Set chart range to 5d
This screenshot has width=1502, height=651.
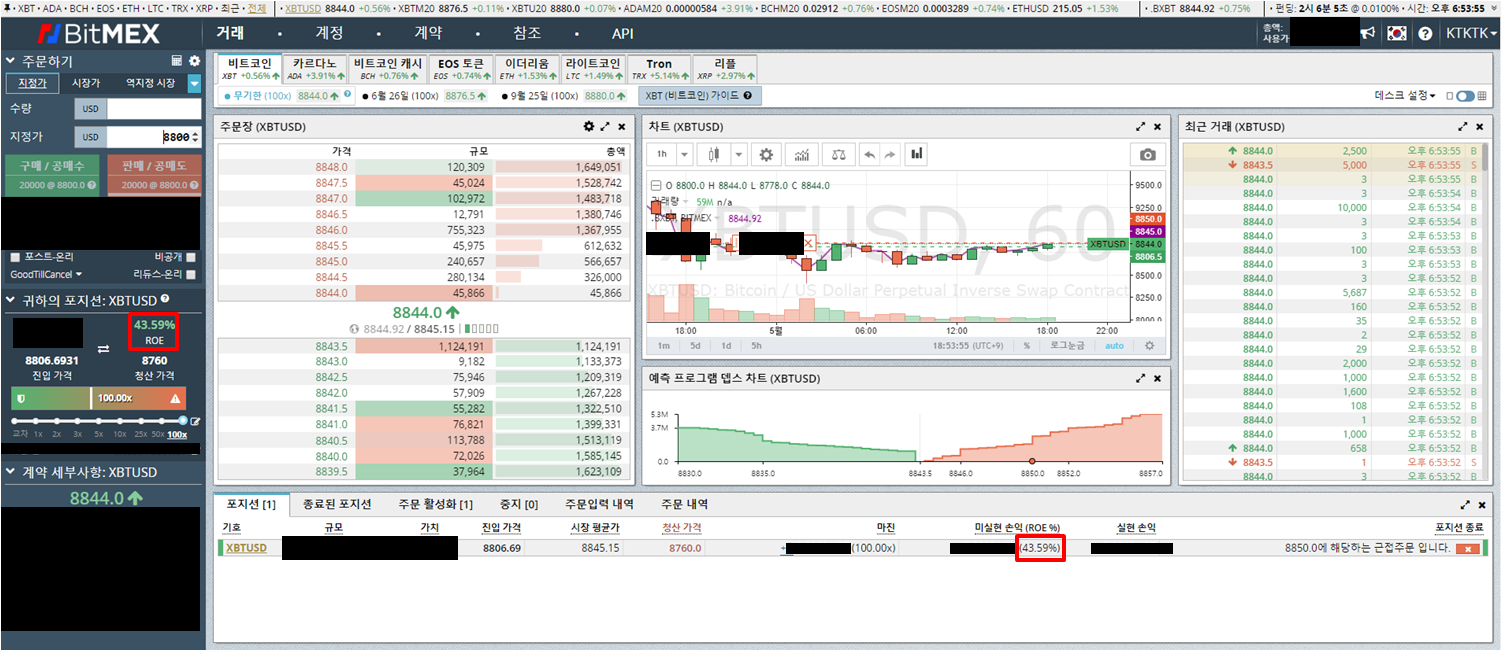(694, 345)
